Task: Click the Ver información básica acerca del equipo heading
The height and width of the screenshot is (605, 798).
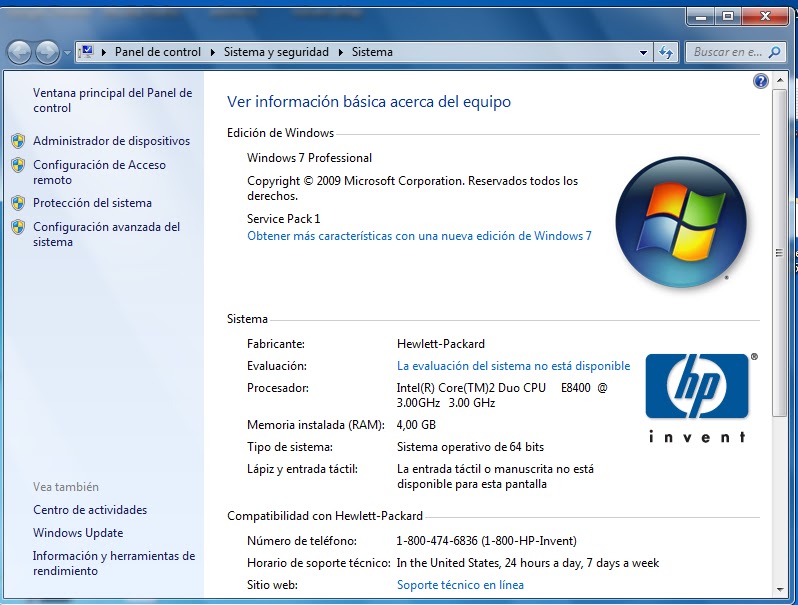Action: [x=369, y=102]
